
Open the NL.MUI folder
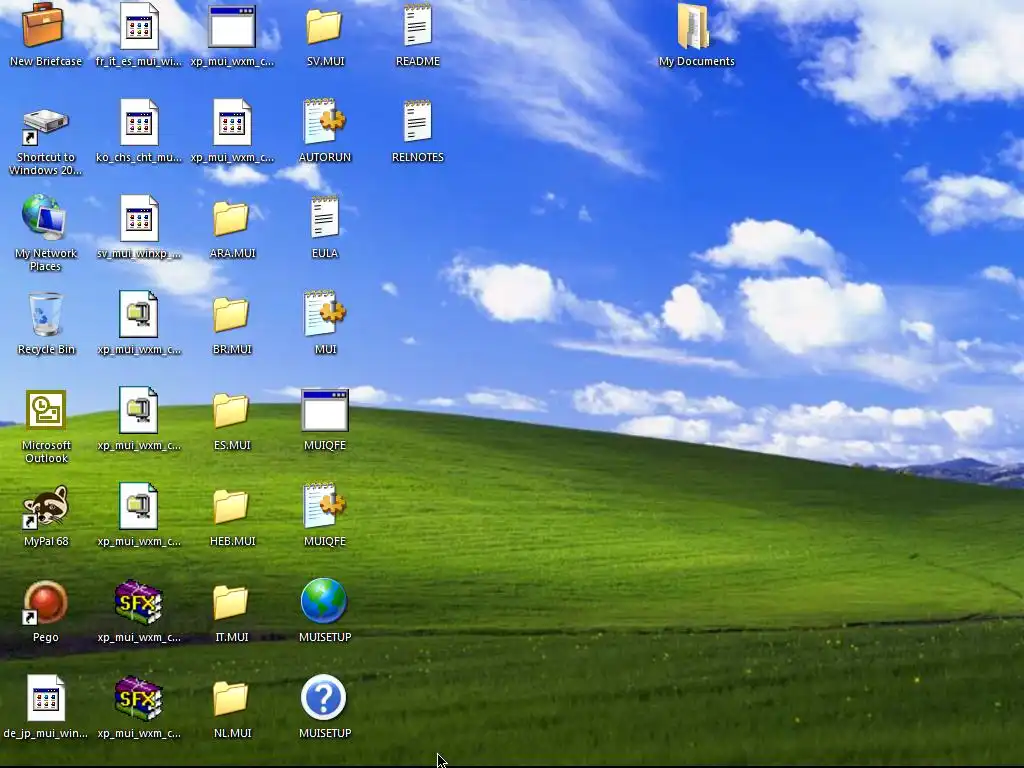tap(231, 698)
